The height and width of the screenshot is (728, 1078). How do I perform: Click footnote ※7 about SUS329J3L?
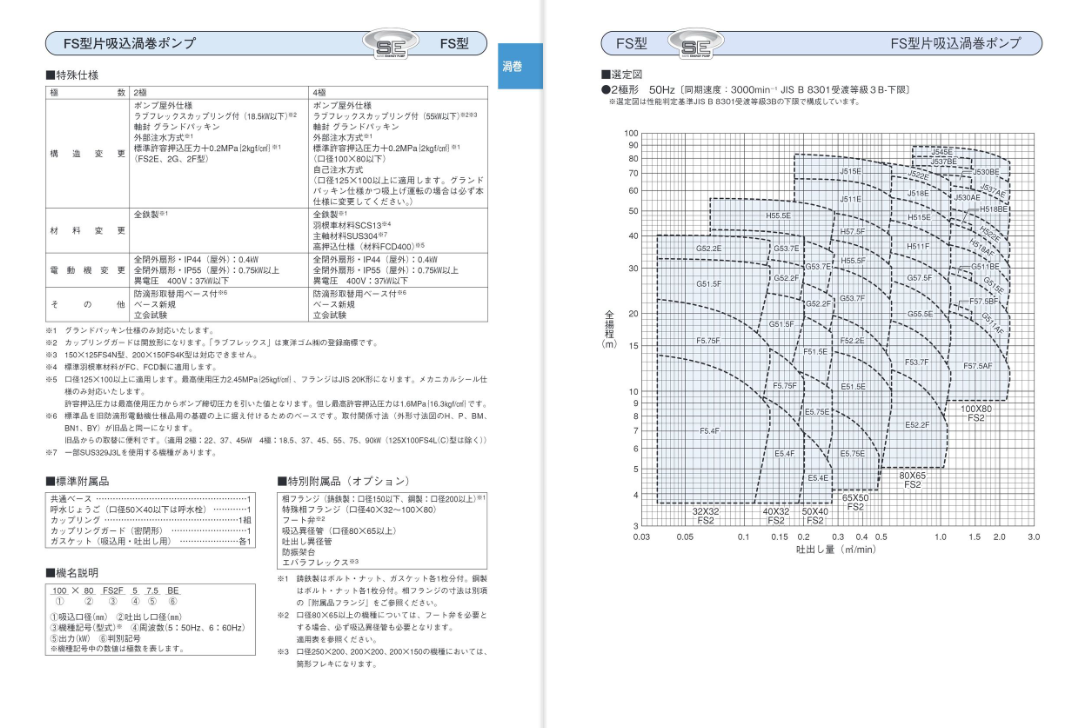tap(131, 452)
